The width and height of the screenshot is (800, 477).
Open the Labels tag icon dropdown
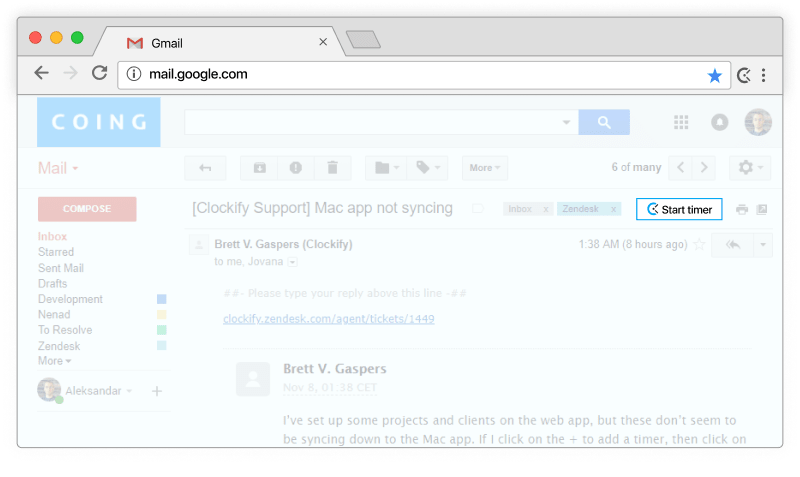[428, 168]
